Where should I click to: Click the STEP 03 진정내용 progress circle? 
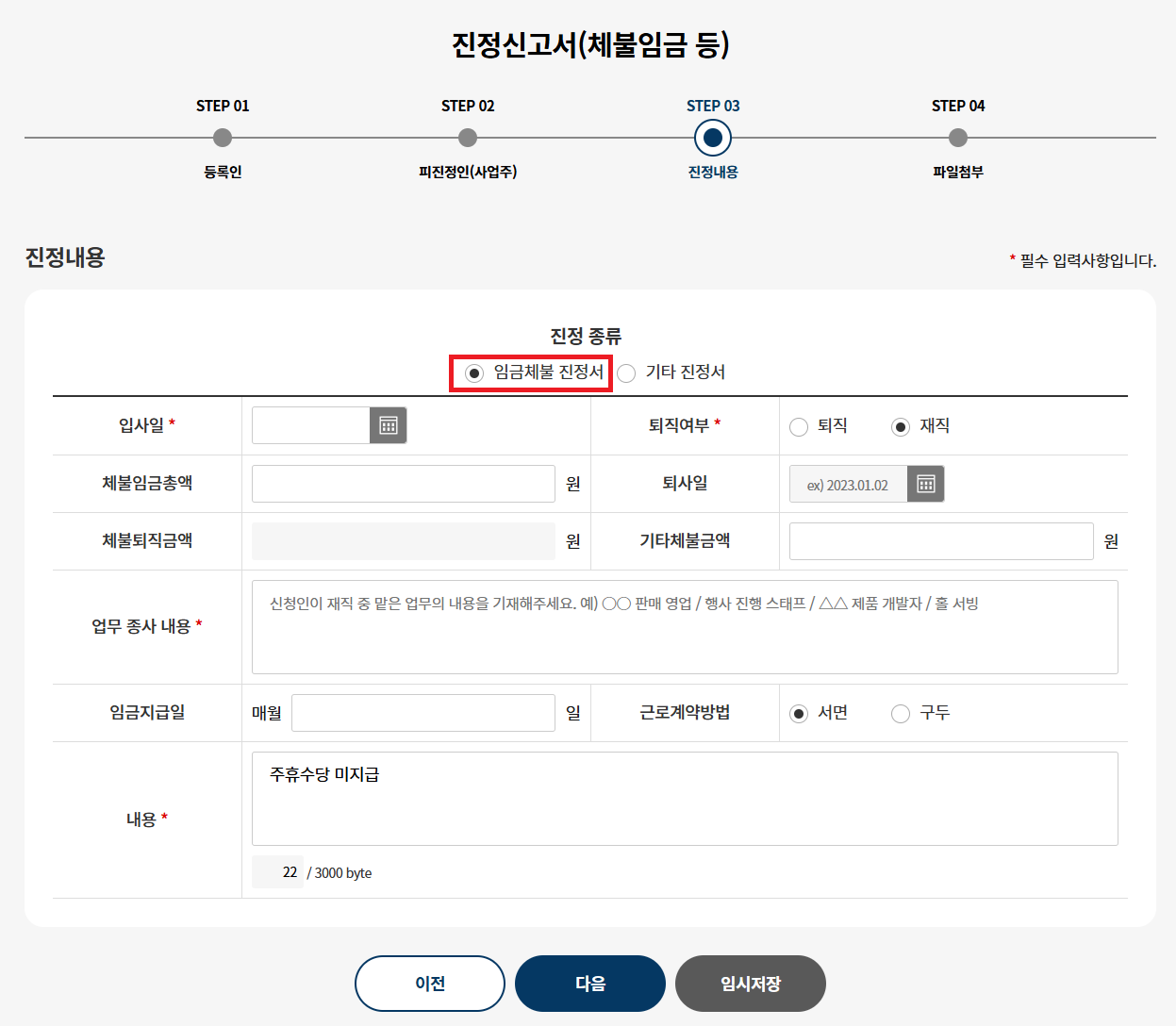click(x=712, y=138)
